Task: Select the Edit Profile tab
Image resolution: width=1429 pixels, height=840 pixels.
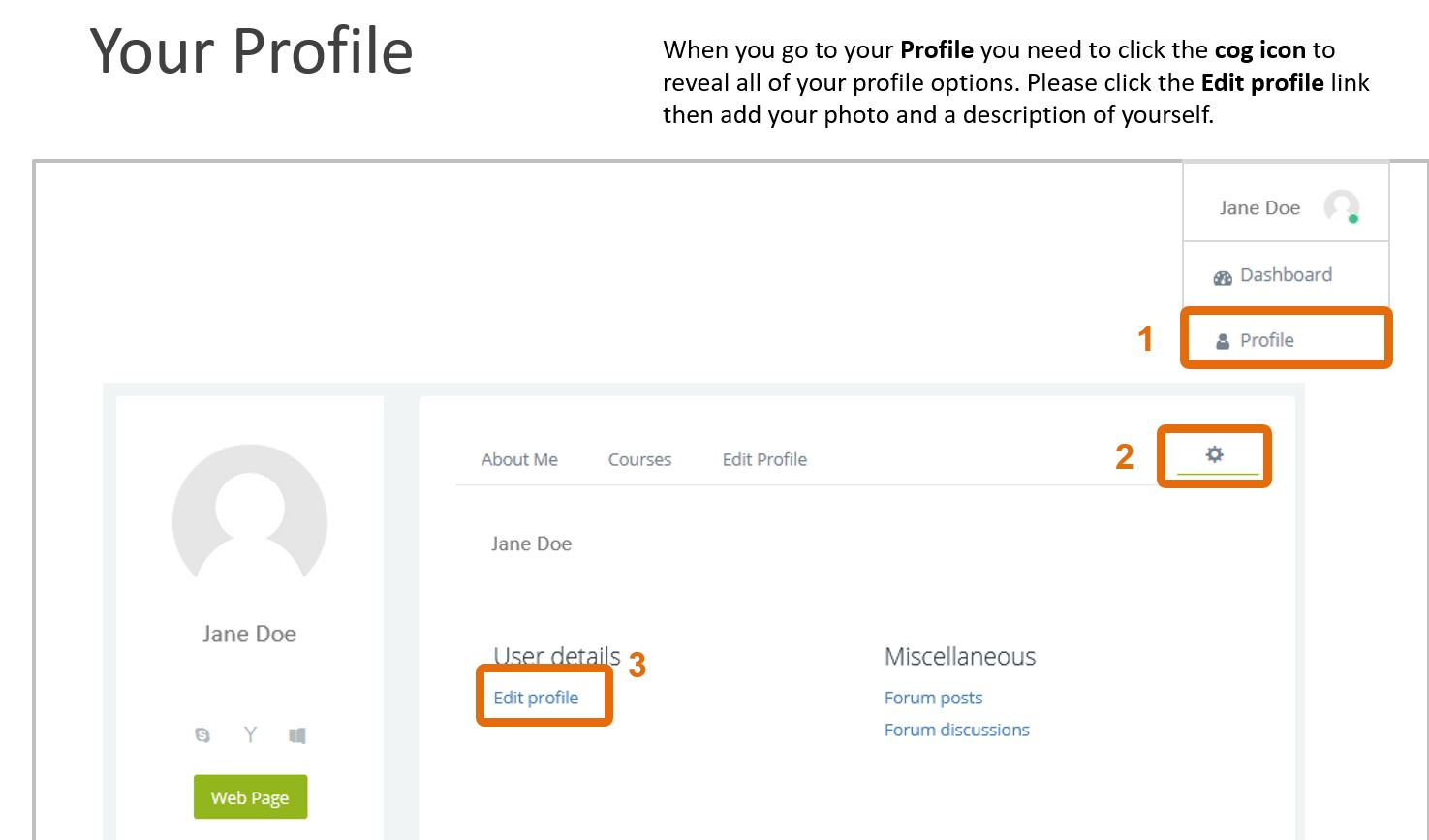Action: [764, 460]
